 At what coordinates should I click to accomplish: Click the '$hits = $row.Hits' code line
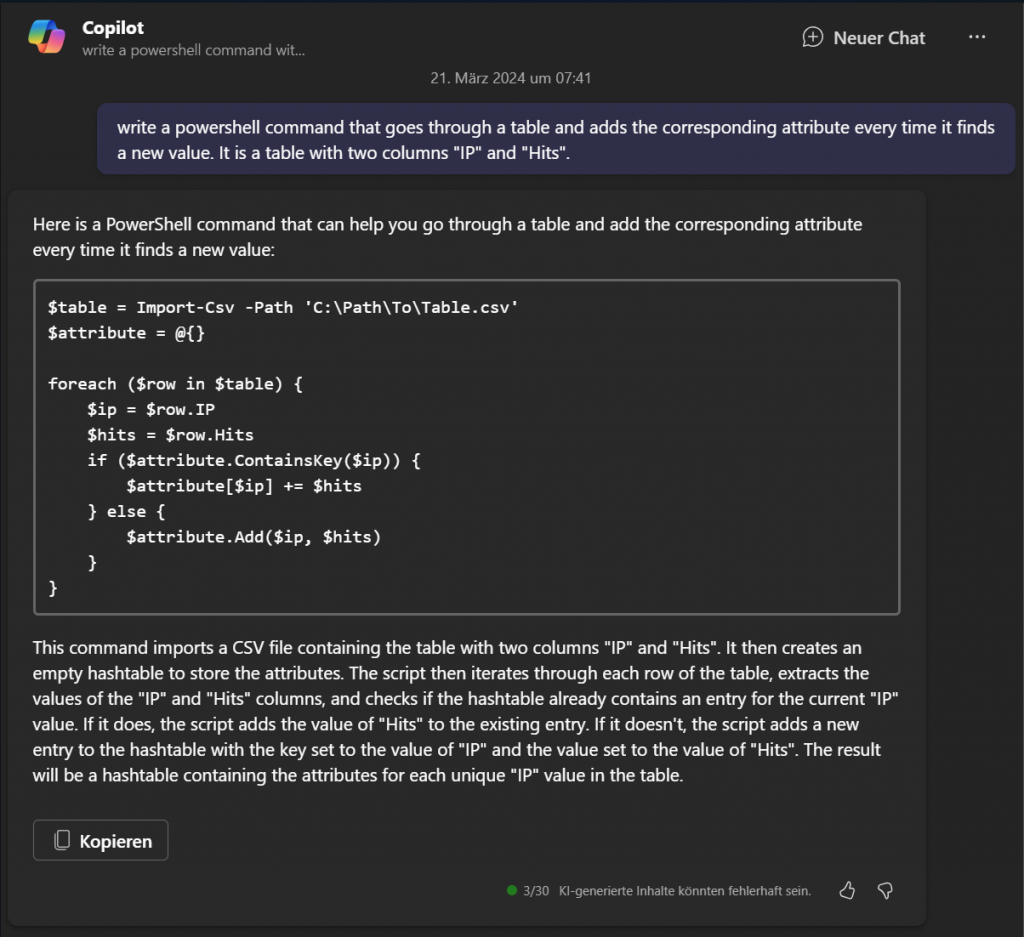tap(170, 435)
